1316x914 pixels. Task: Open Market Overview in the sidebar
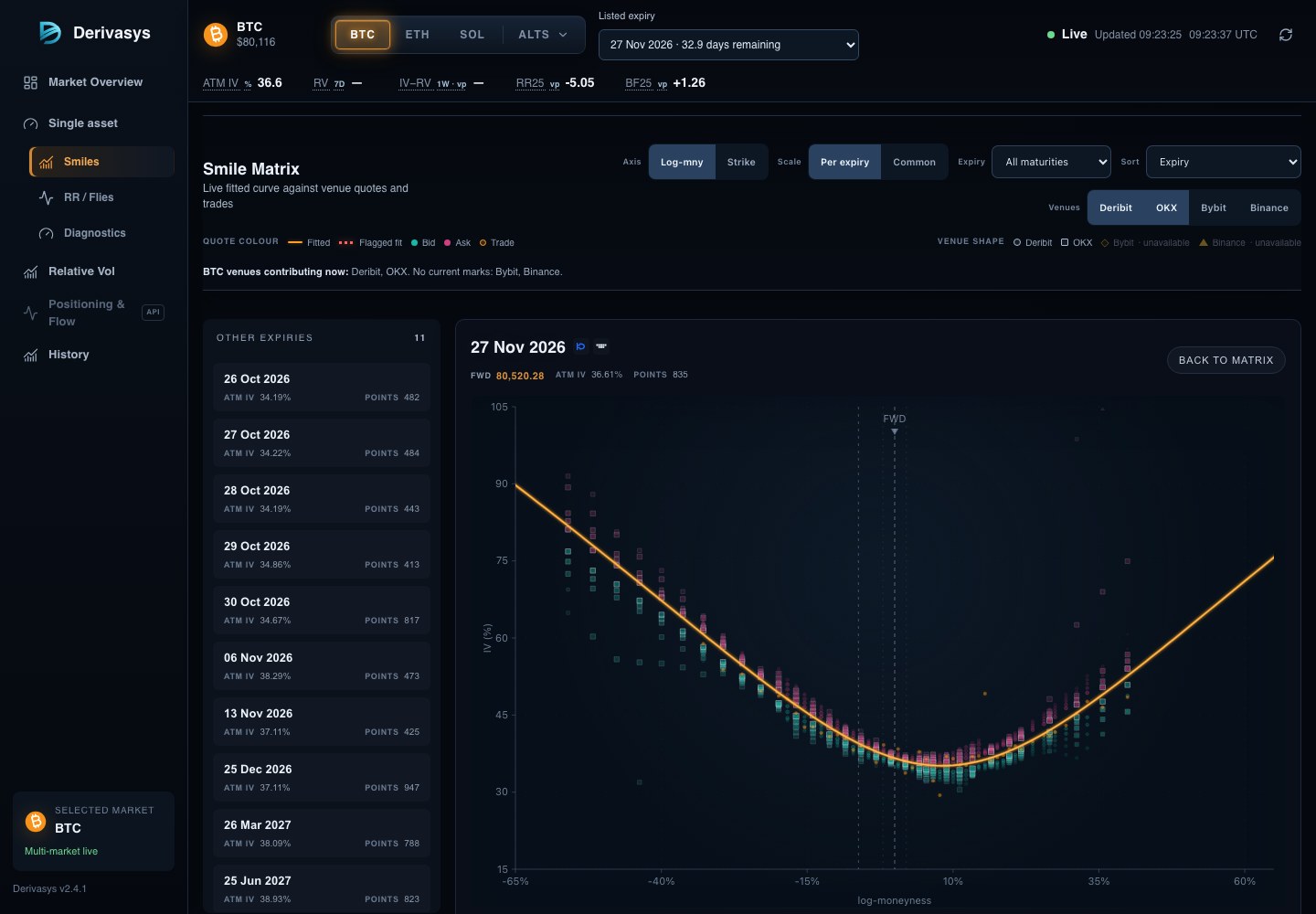tap(95, 82)
